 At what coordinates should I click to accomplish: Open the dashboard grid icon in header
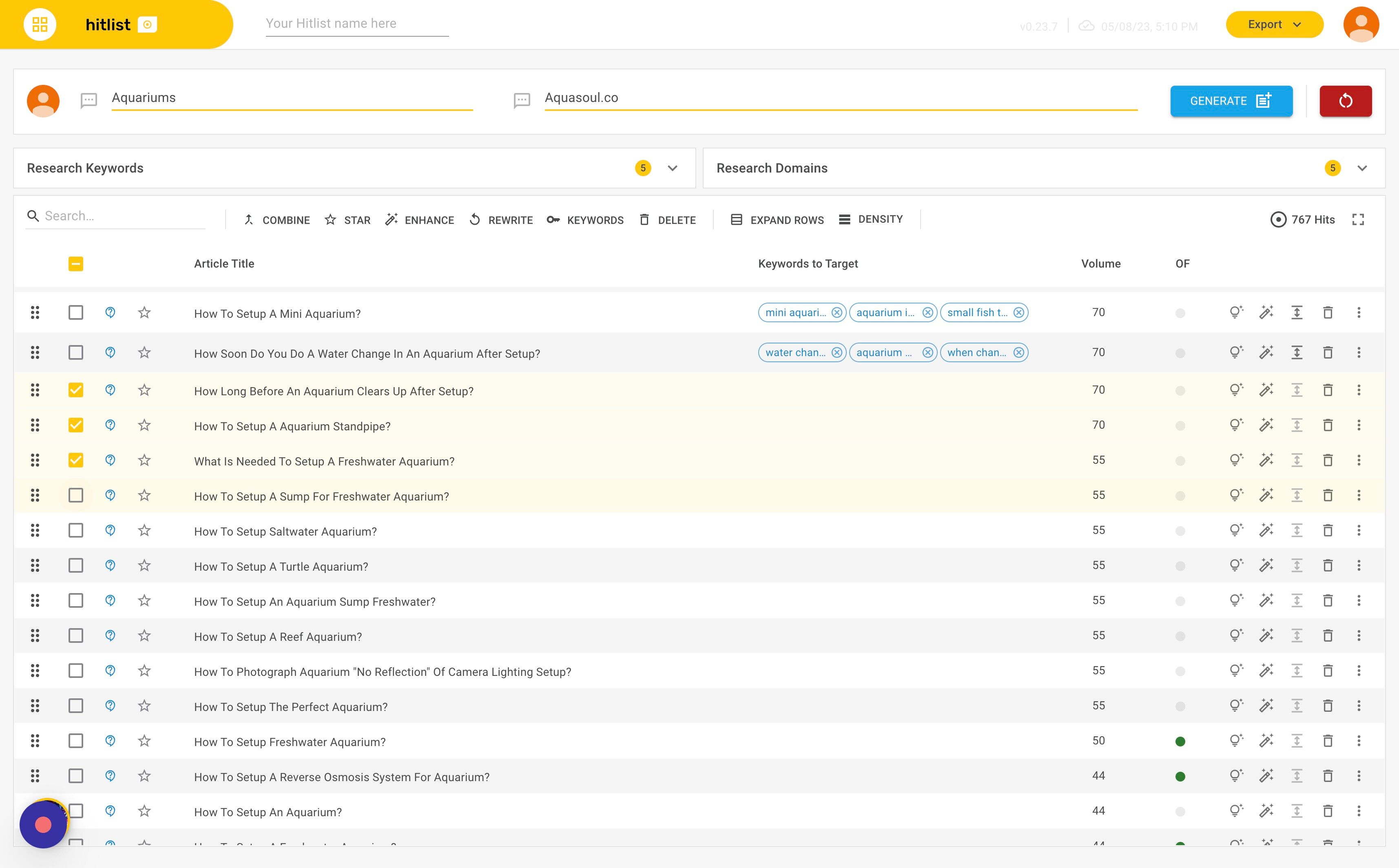click(40, 24)
